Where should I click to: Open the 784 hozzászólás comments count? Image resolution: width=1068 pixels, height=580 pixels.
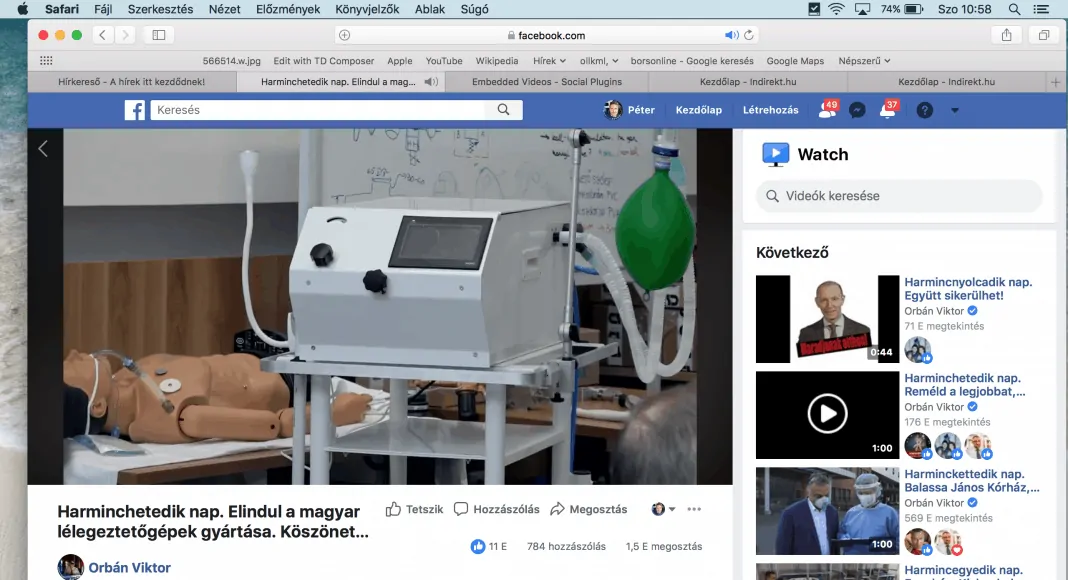(x=566, y=546)
